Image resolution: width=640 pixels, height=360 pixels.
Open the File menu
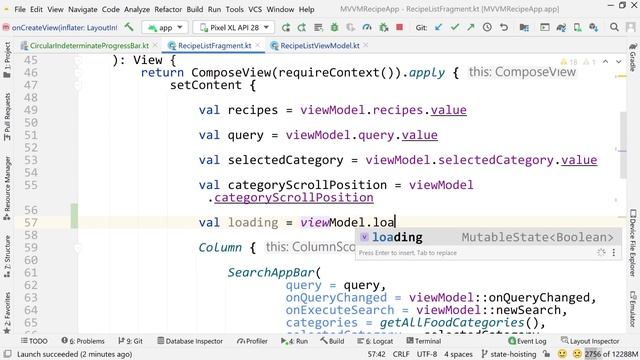[20, 9]
